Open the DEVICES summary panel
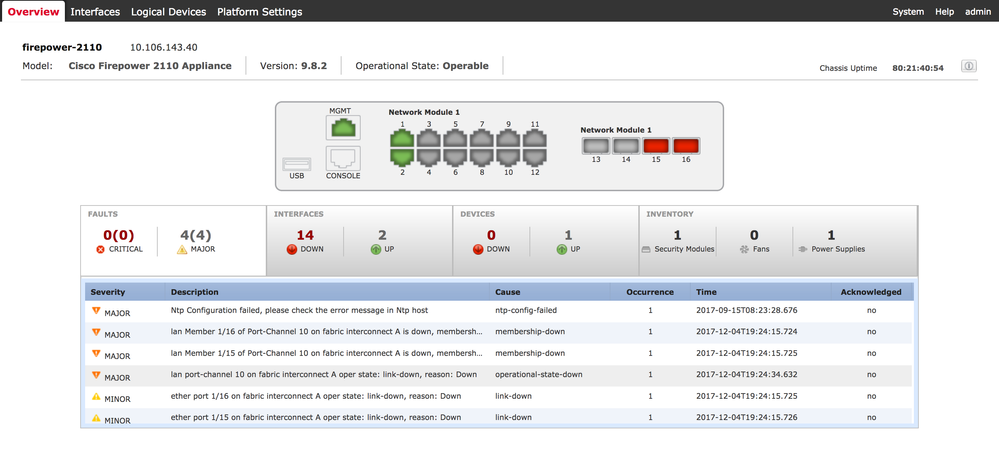The height and width of the screenshot is (471, 999). point(546,240)
